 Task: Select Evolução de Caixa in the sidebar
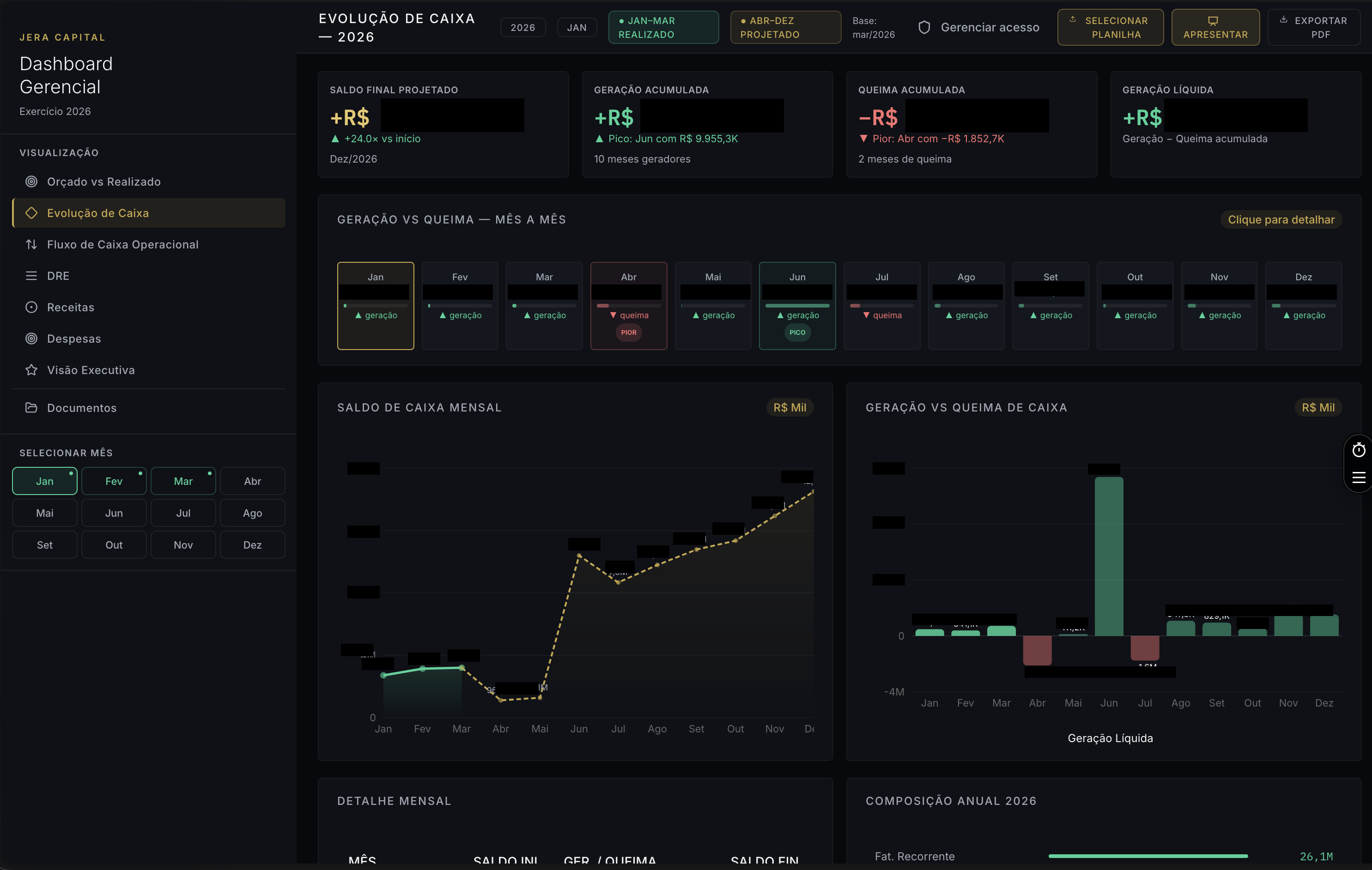tap(98, 213)
